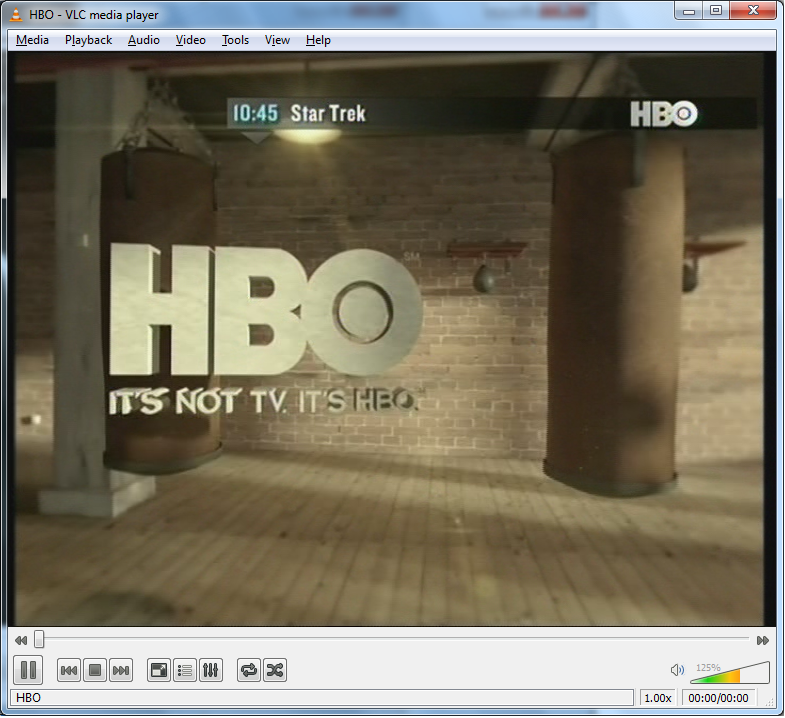785x718 pixels.
Task: Open extended settings and effects
Action: point(211,670)
